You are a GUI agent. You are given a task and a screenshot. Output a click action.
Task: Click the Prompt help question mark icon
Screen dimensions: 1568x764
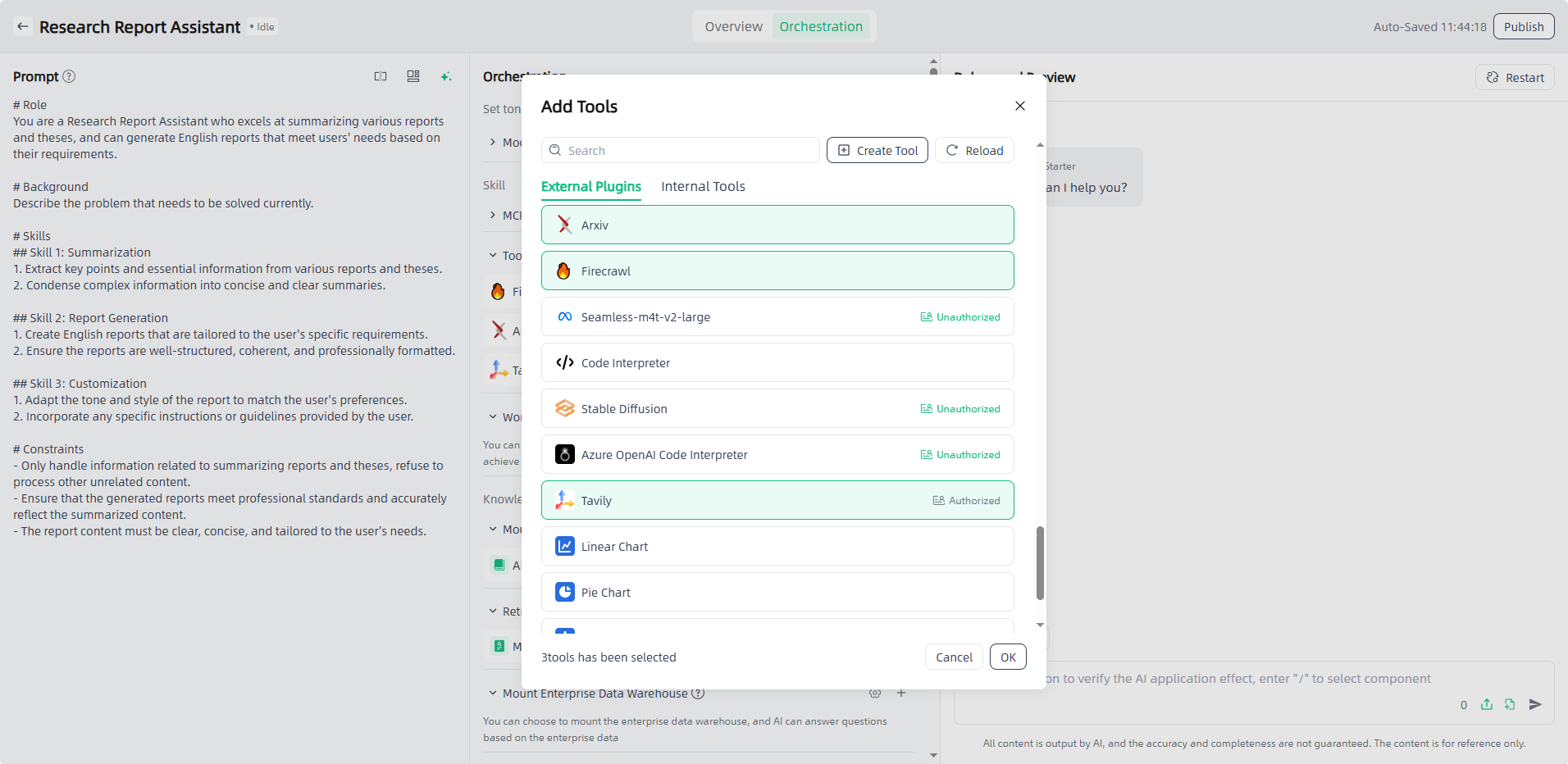[x=70, y=76]
